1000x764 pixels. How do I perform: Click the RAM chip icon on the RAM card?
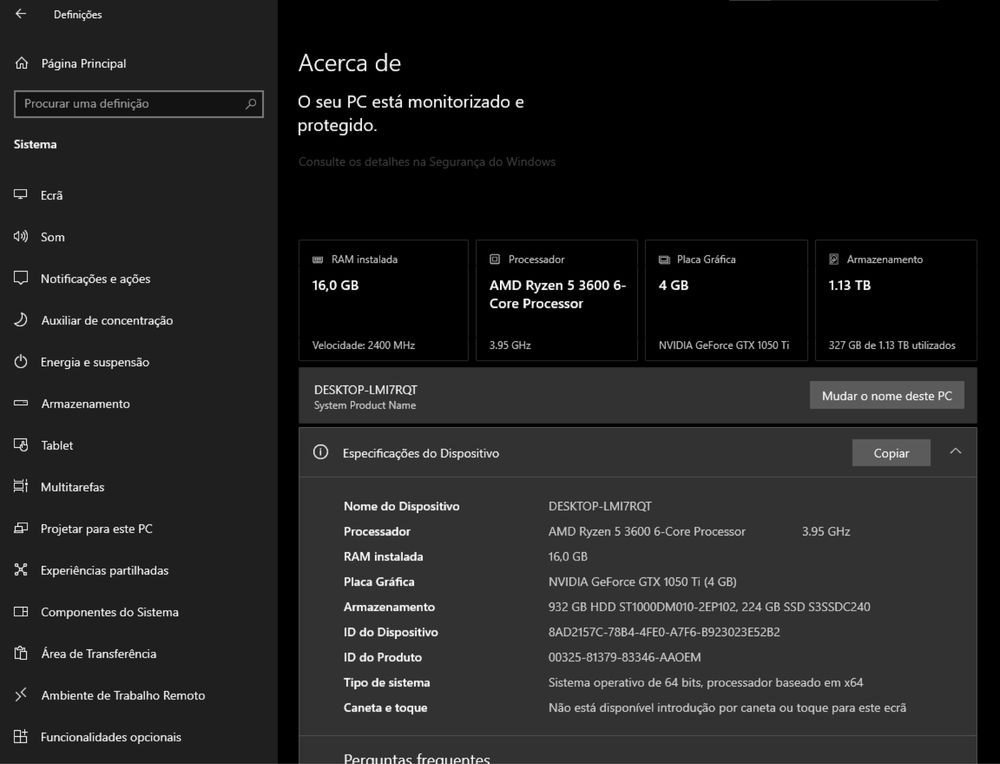tap(318, 260)
